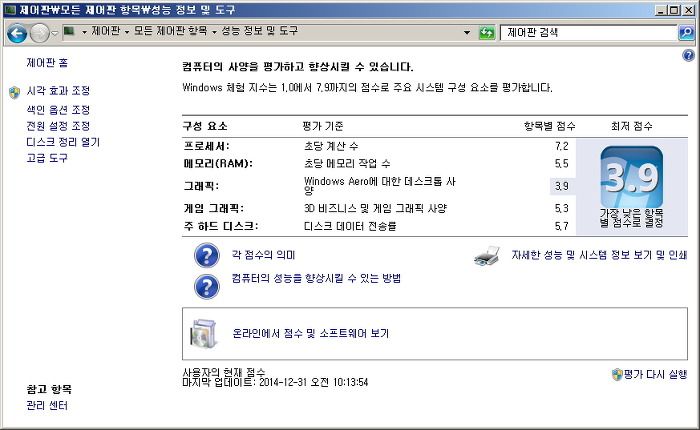Click the 구성 요소 column header
This screenshot has height=430, width=700.
[205, 126]
